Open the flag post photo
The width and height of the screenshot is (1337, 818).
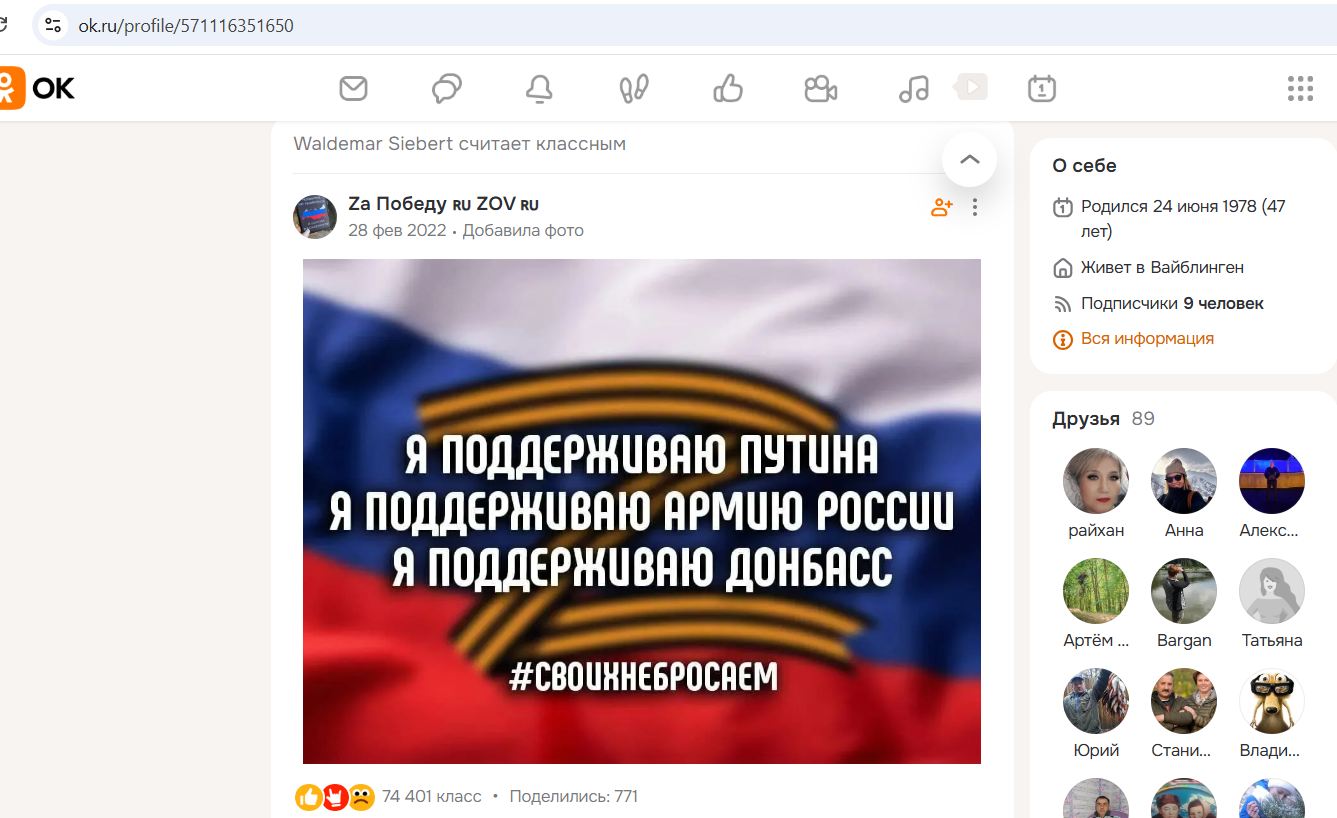(x=642, y=511)
